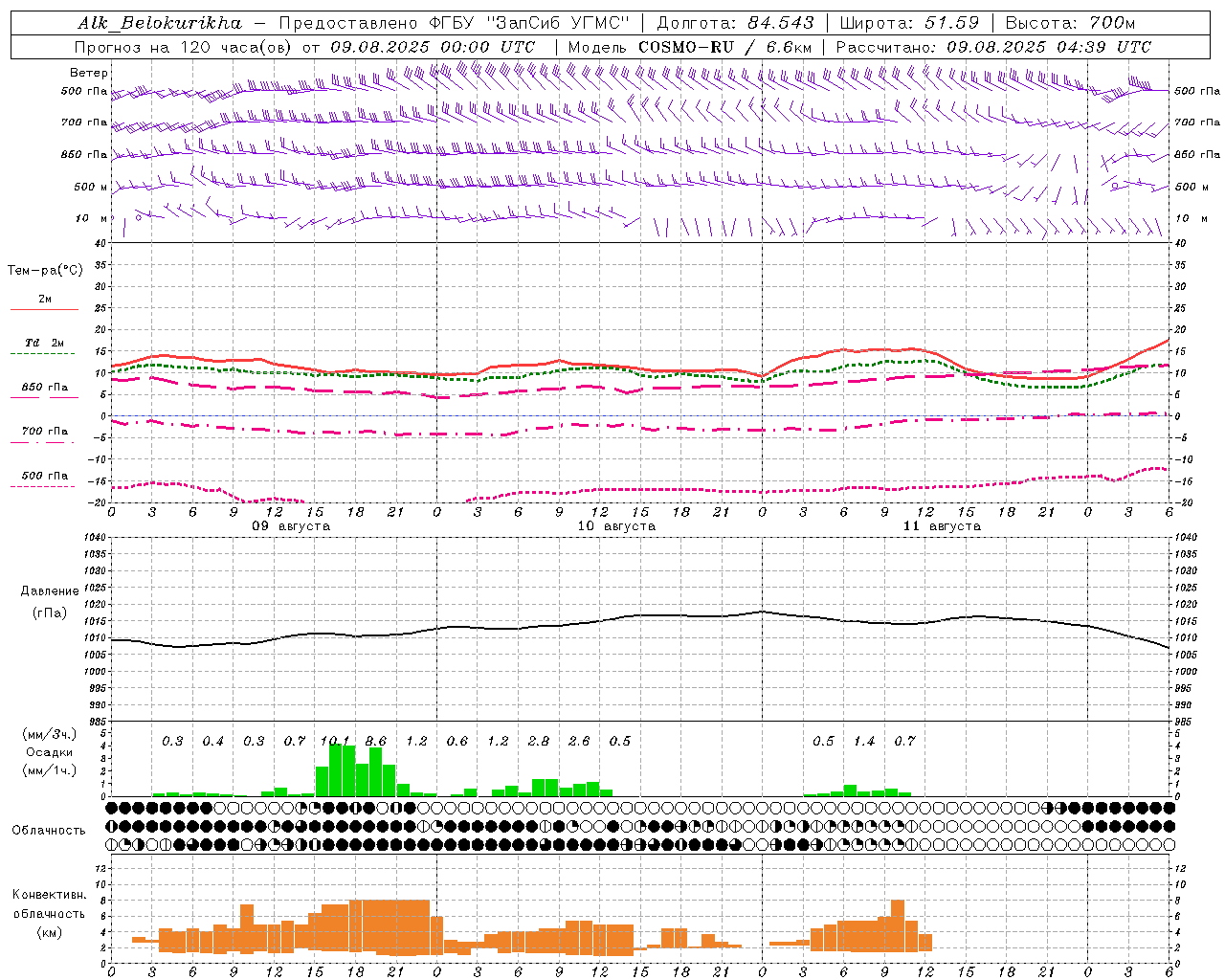This screenshot has width=1225, height=980.
Task: Click the 'Конвективн.' convective label
Action: [x=49, y=895]
